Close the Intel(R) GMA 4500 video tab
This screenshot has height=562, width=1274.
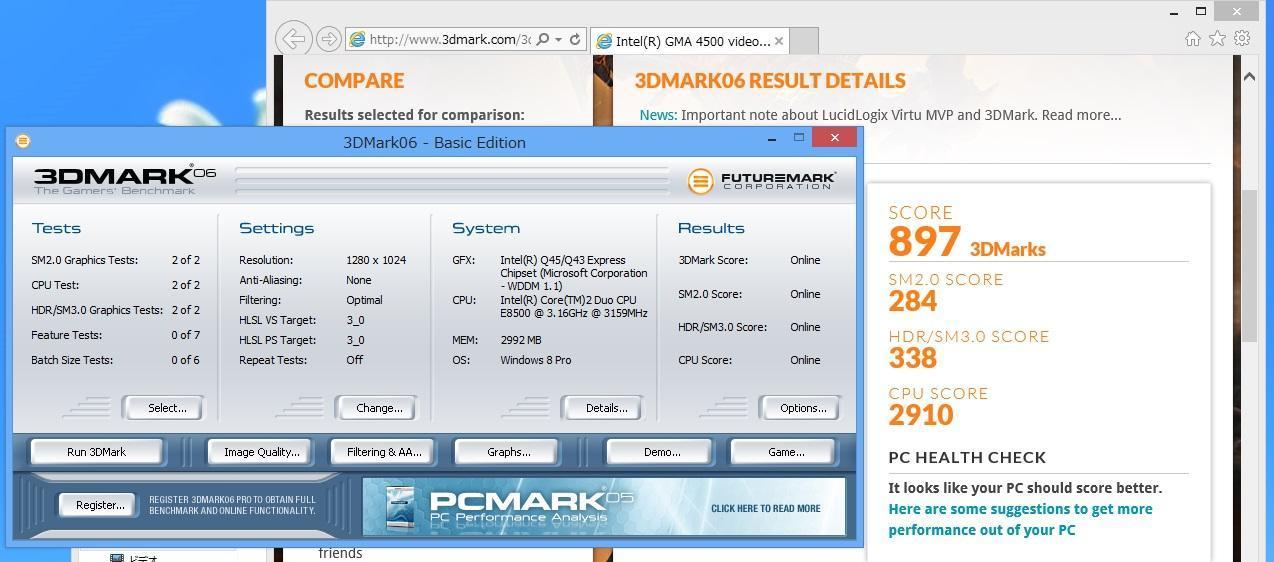[780, 41]
